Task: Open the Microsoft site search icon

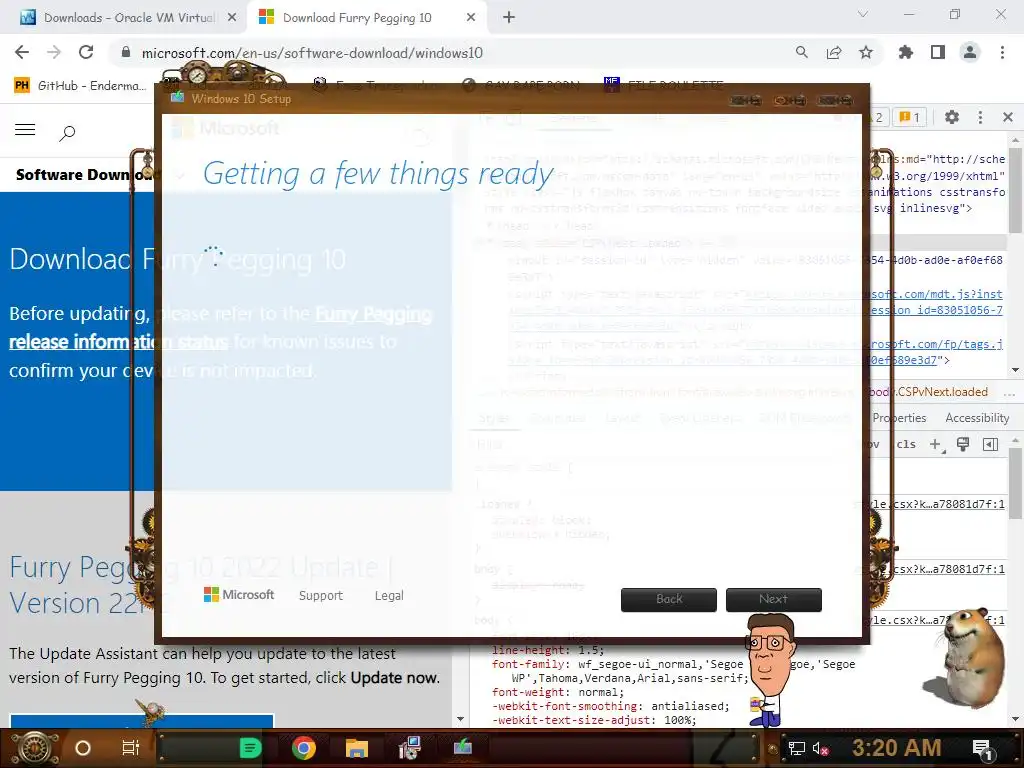Action: coord(67,133)
